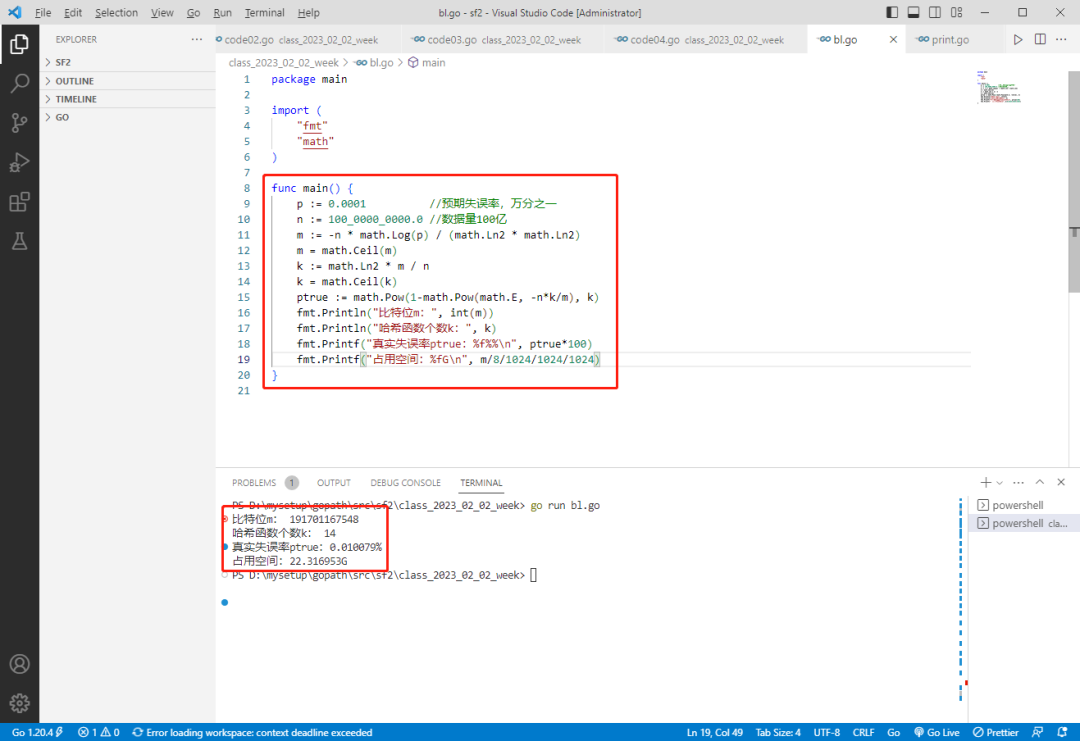Open the Source Control view
The height and width of the screenshot is (741, 1080).
[19, 123]
